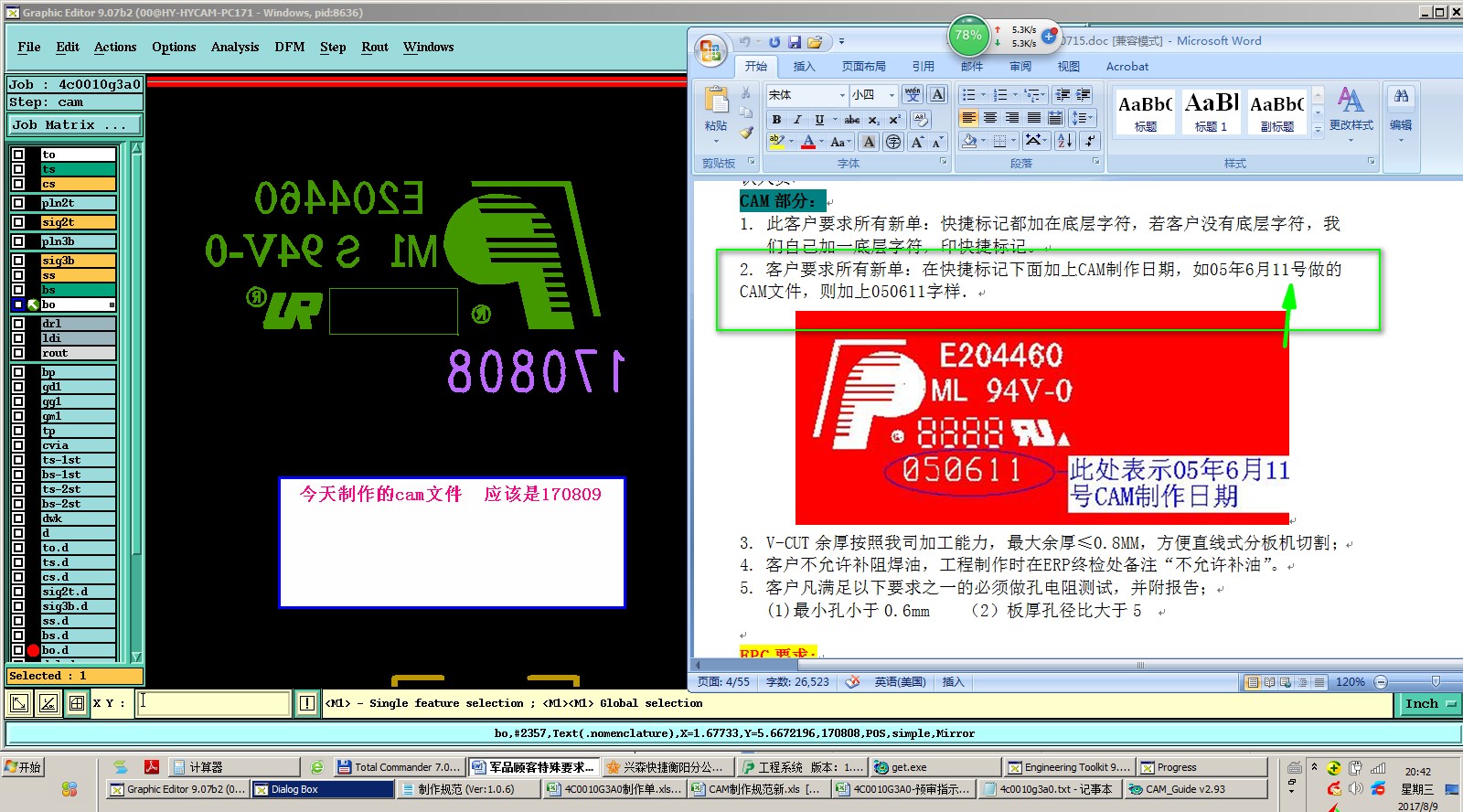This screenshot has width=1463, height=812.
Task: Show paragraph marks in Word
Action: click(x=1089, y=141)
